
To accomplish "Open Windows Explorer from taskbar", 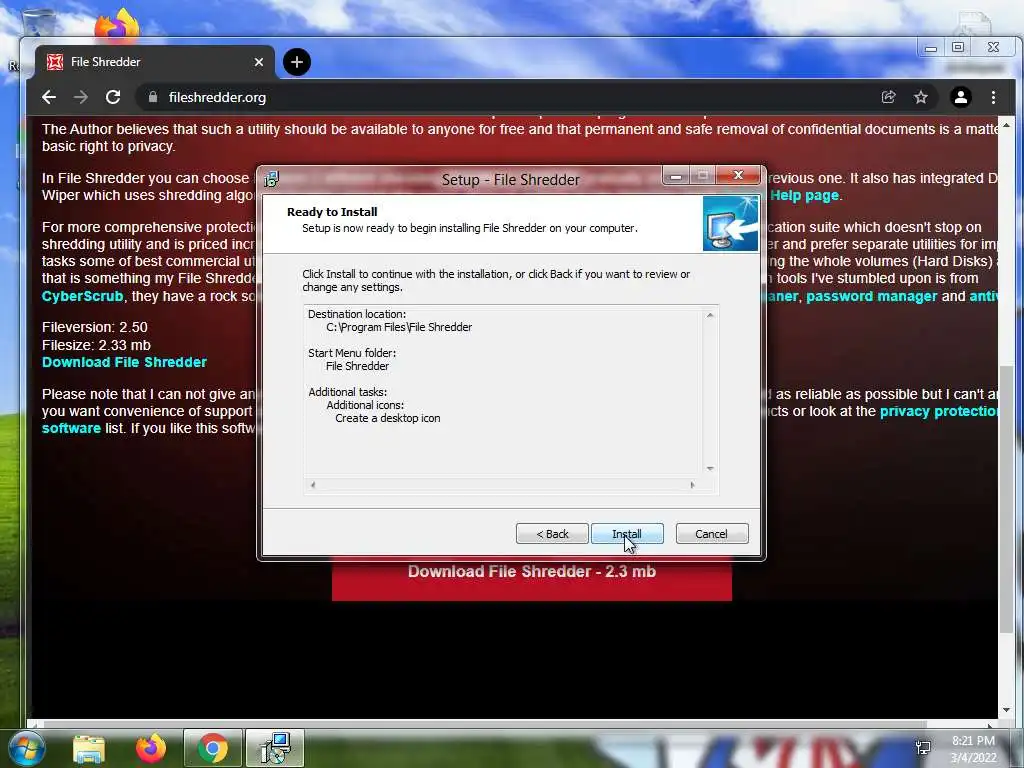I will [x=89, y=748].
